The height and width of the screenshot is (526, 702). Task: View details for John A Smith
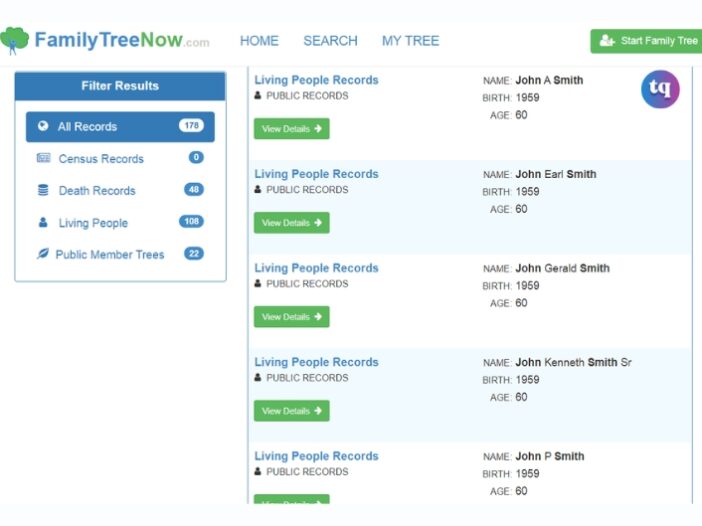(x=291, y=129)
